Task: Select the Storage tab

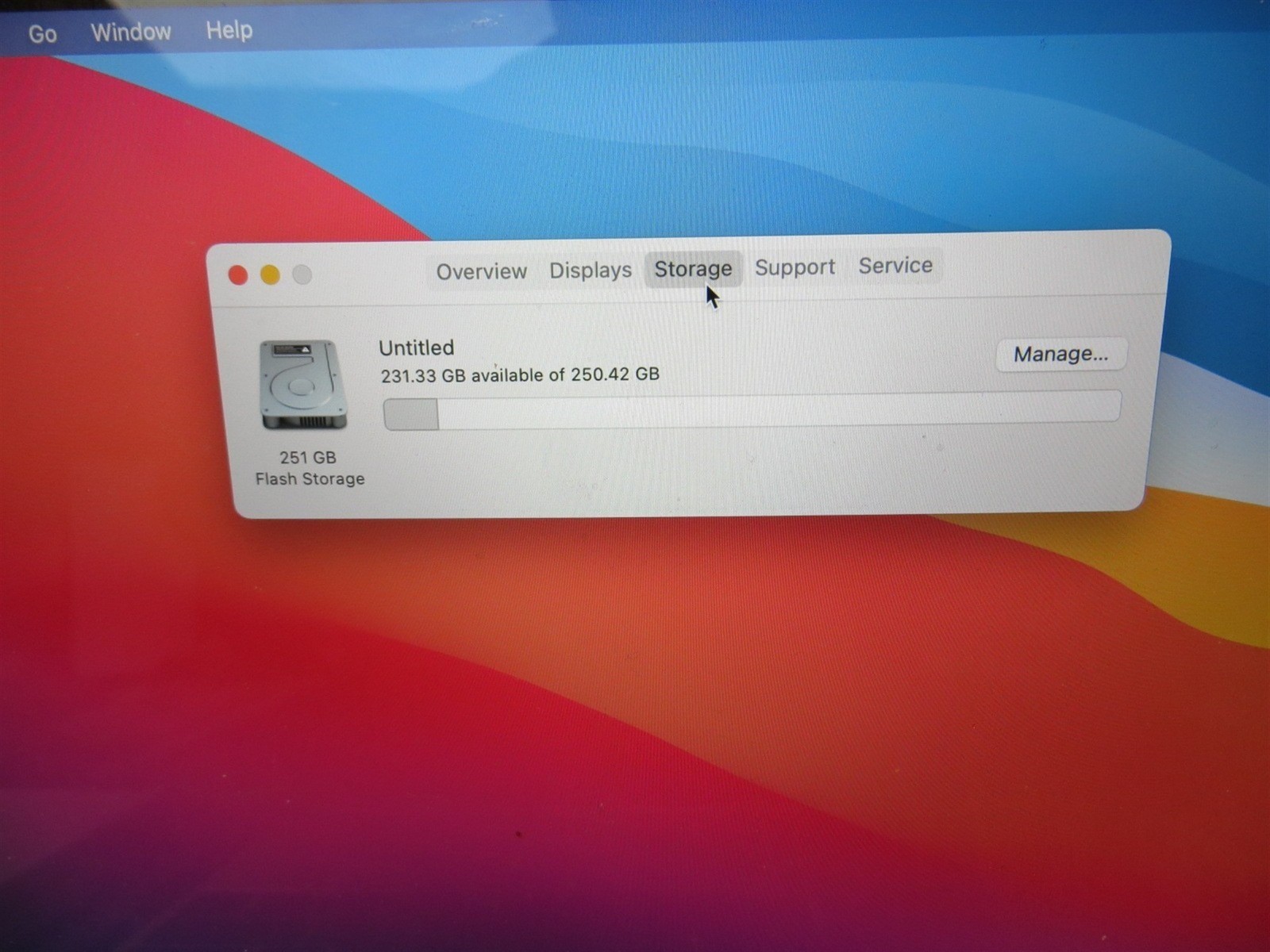Action: point(693,269)
